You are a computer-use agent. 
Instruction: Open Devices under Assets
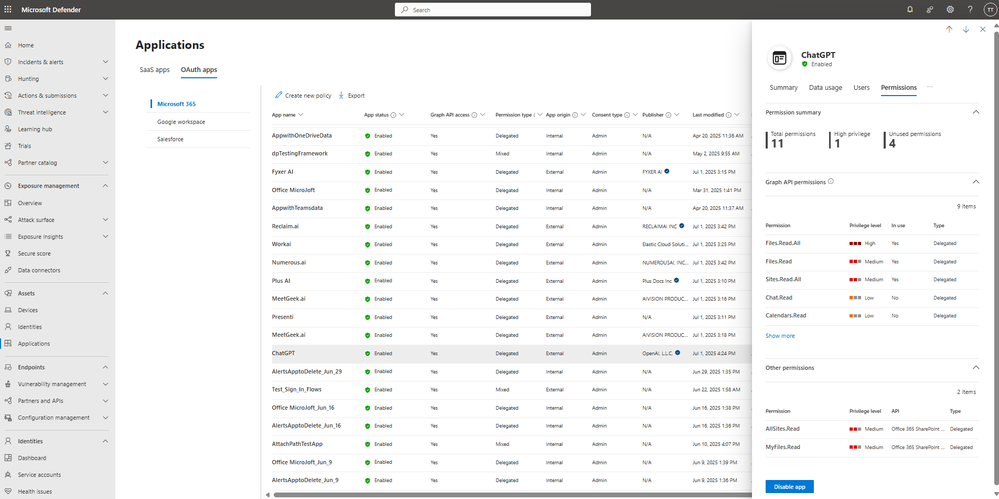click(27, 310)
